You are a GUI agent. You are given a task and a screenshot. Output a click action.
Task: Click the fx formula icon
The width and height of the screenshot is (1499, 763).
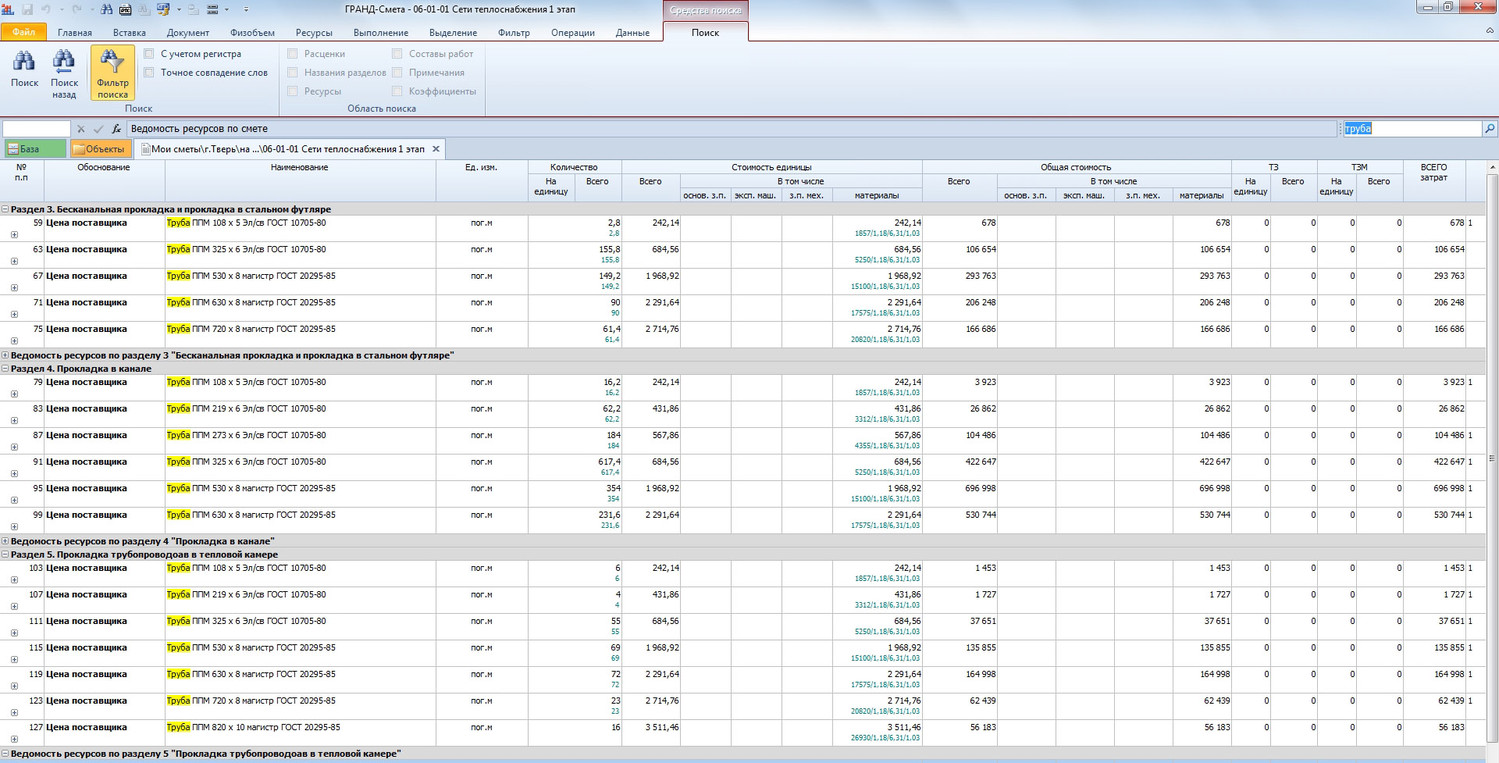(x=116, y=129)
